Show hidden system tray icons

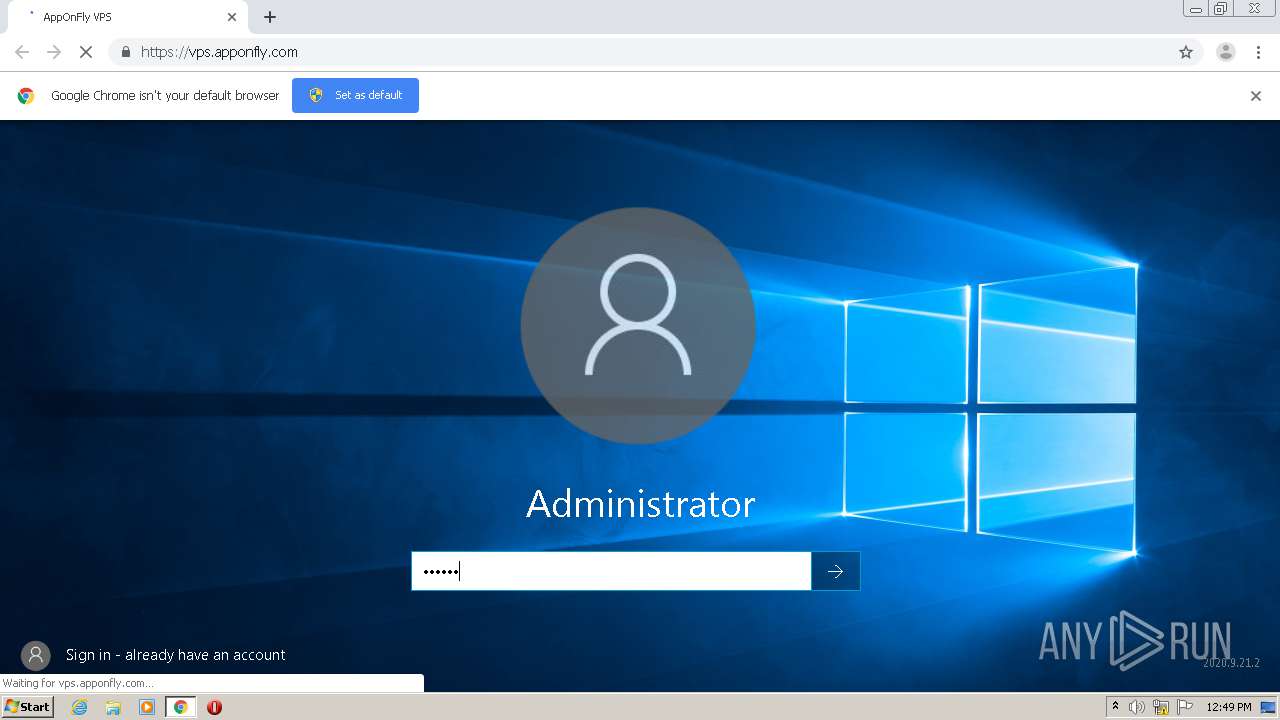[x=1116, y=707]
